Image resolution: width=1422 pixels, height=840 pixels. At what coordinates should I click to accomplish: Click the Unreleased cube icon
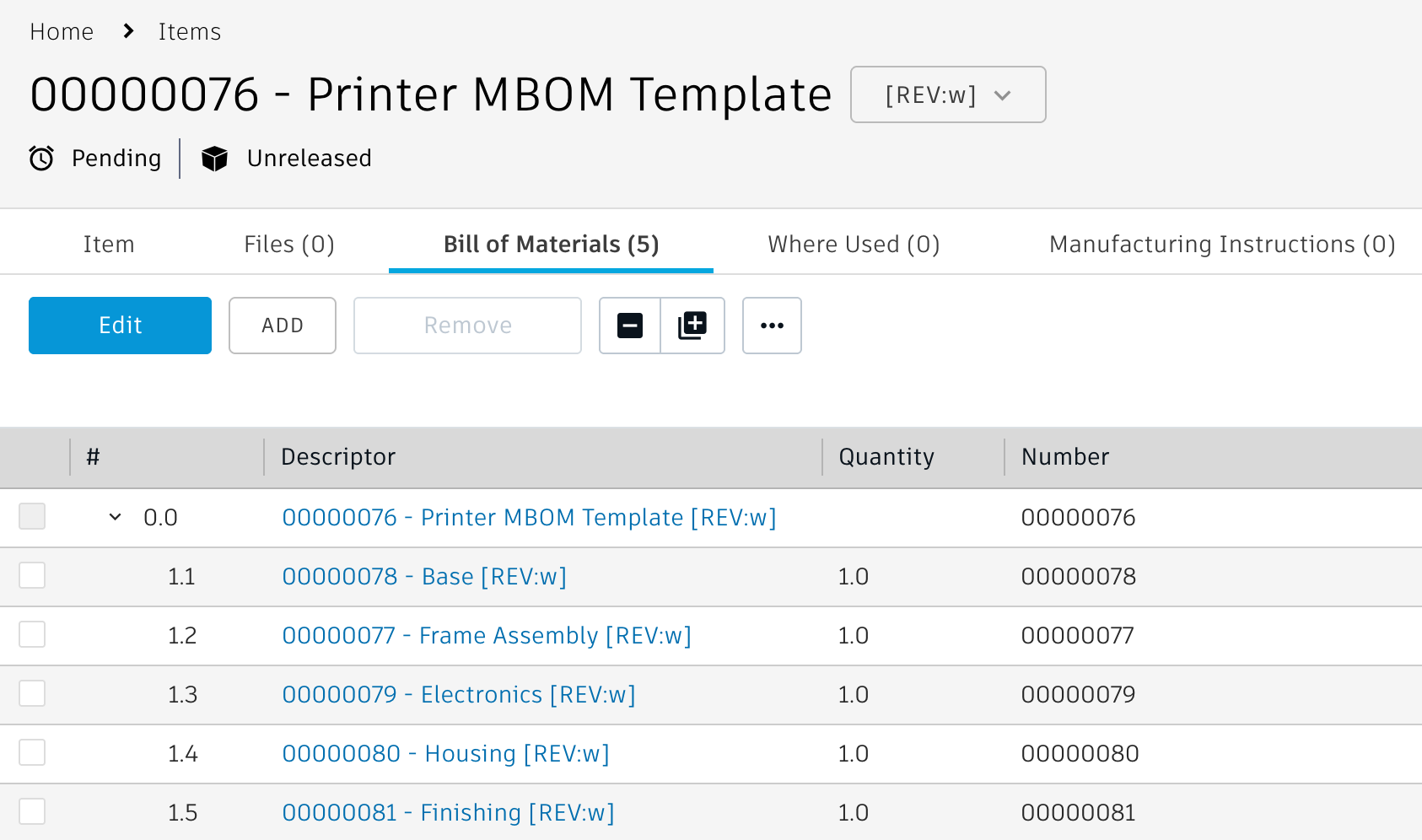click(x=215, y=159)
